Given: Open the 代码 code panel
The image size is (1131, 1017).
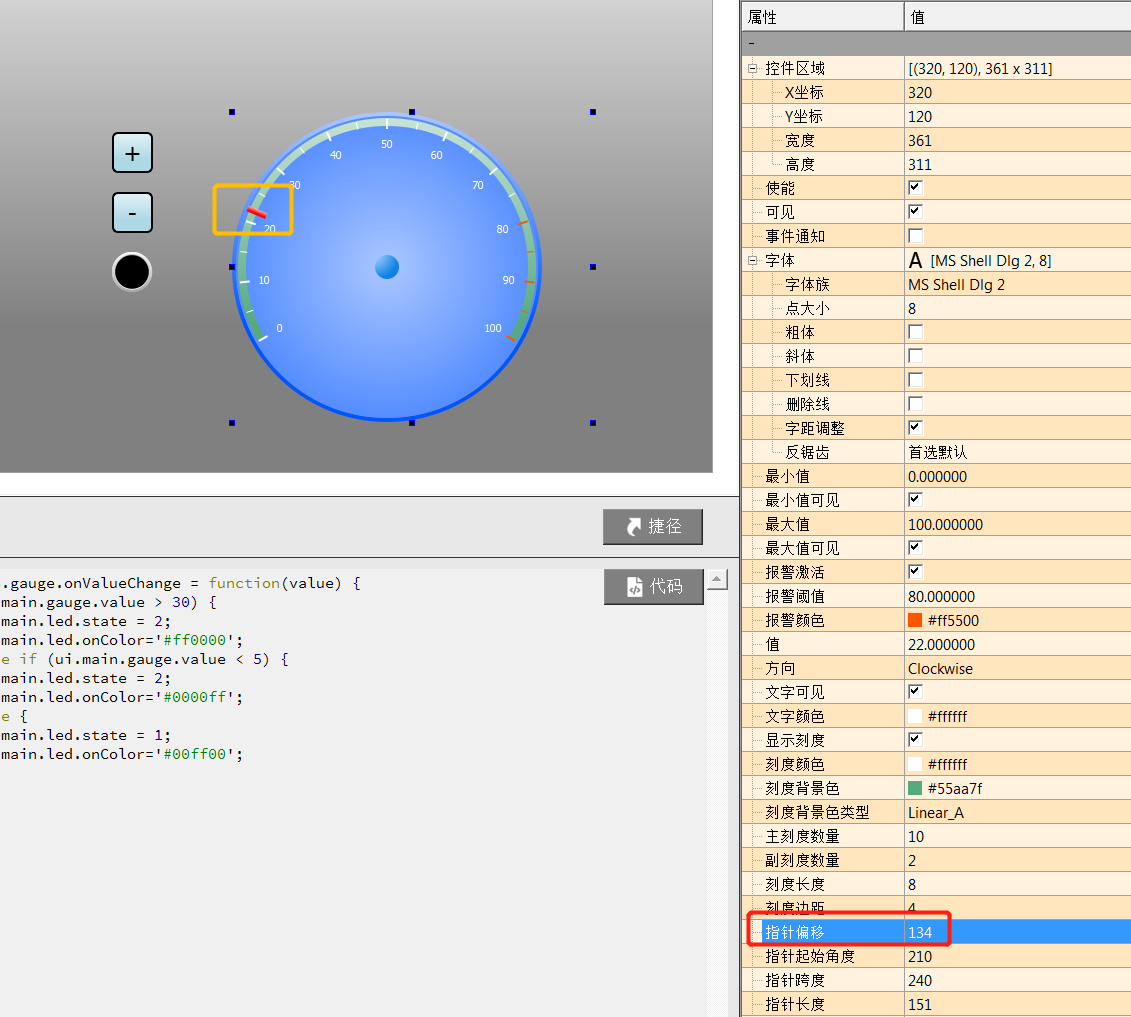Looking at the screenshot, I should (653, 586).
